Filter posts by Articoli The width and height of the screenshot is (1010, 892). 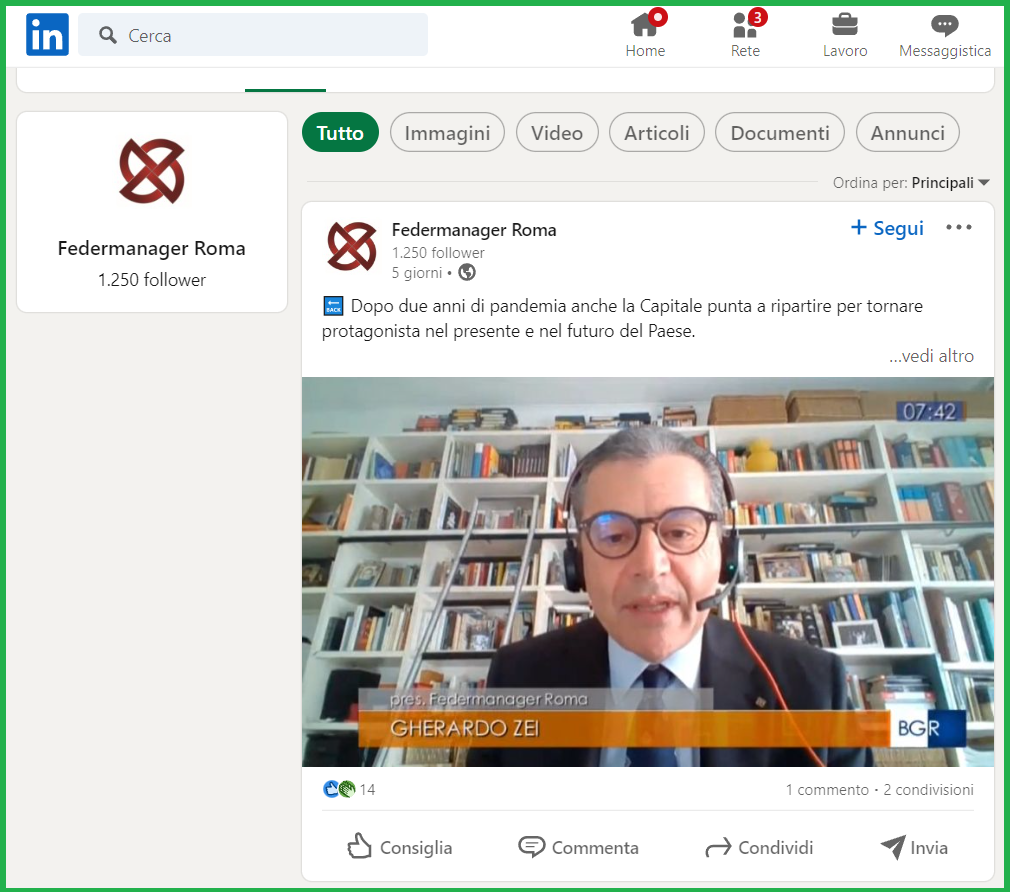656,133
